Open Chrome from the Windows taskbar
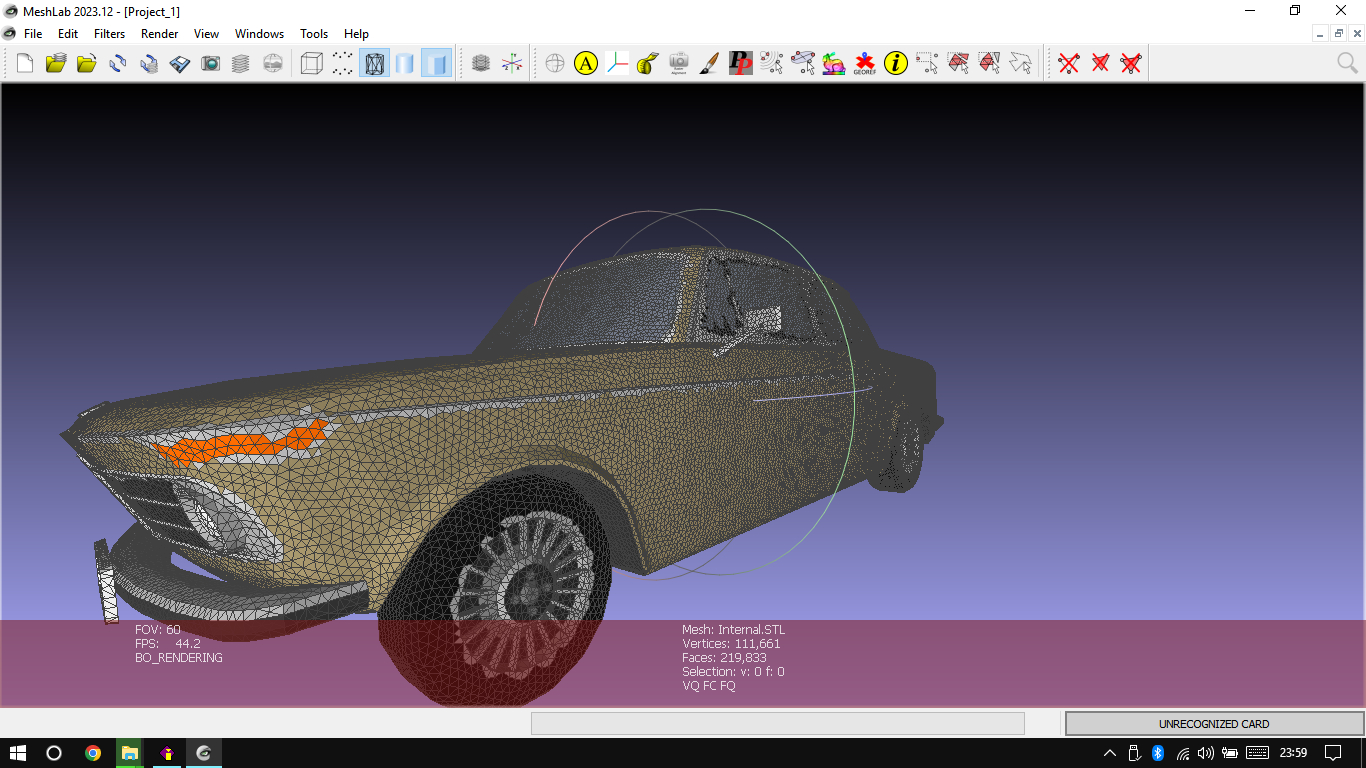The width and height of the screenshot is (1366, 768). pyautogui.click(x=93, y=753)
